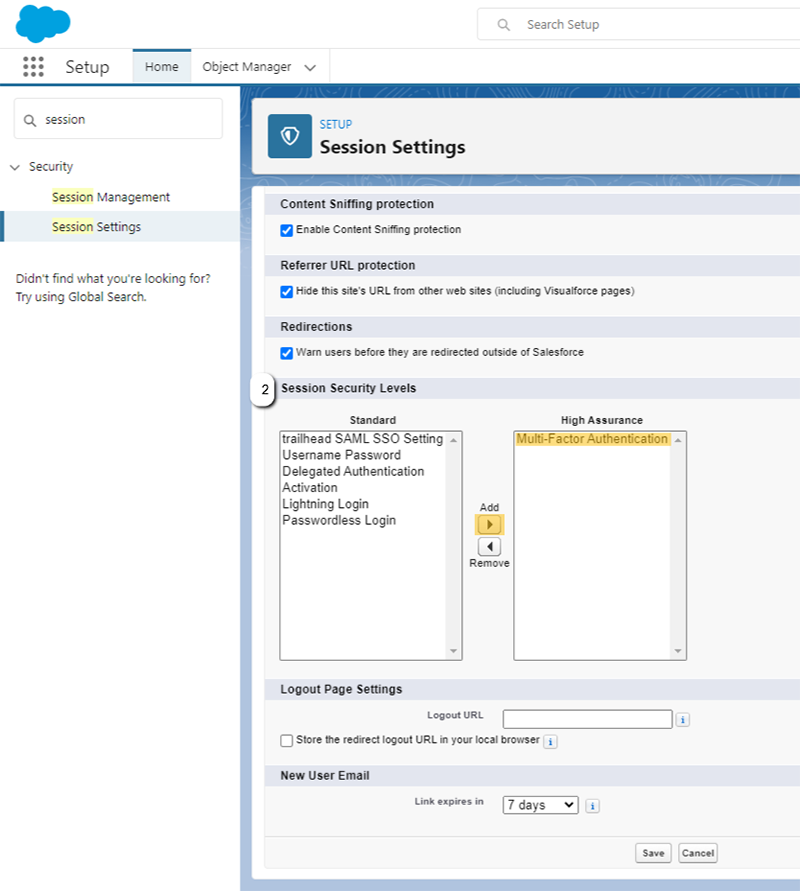This screenshot has width=800, height=891.
Task: Collapse the Security tree section
Action: (15, 167)
